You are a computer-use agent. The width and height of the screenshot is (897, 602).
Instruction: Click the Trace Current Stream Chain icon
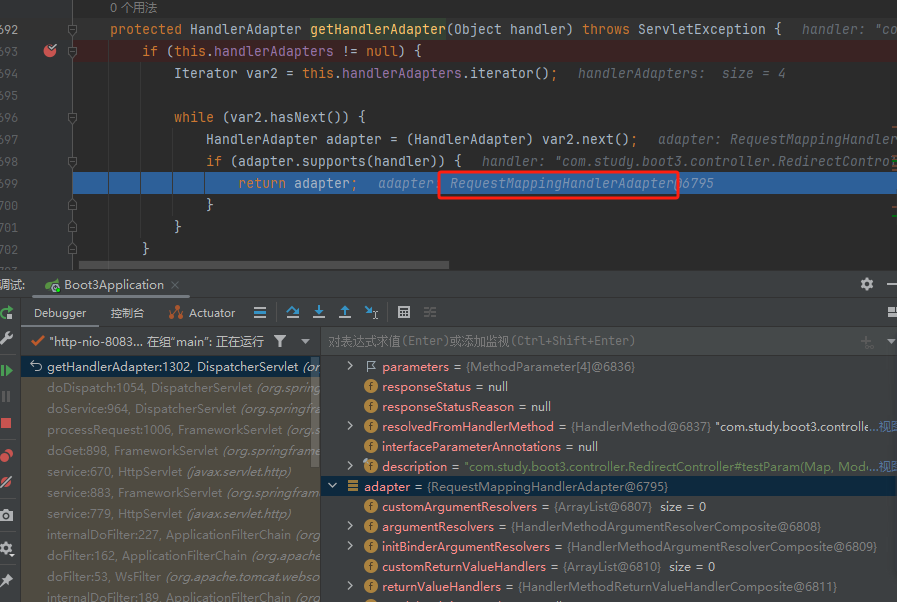(x=430, y=312)
